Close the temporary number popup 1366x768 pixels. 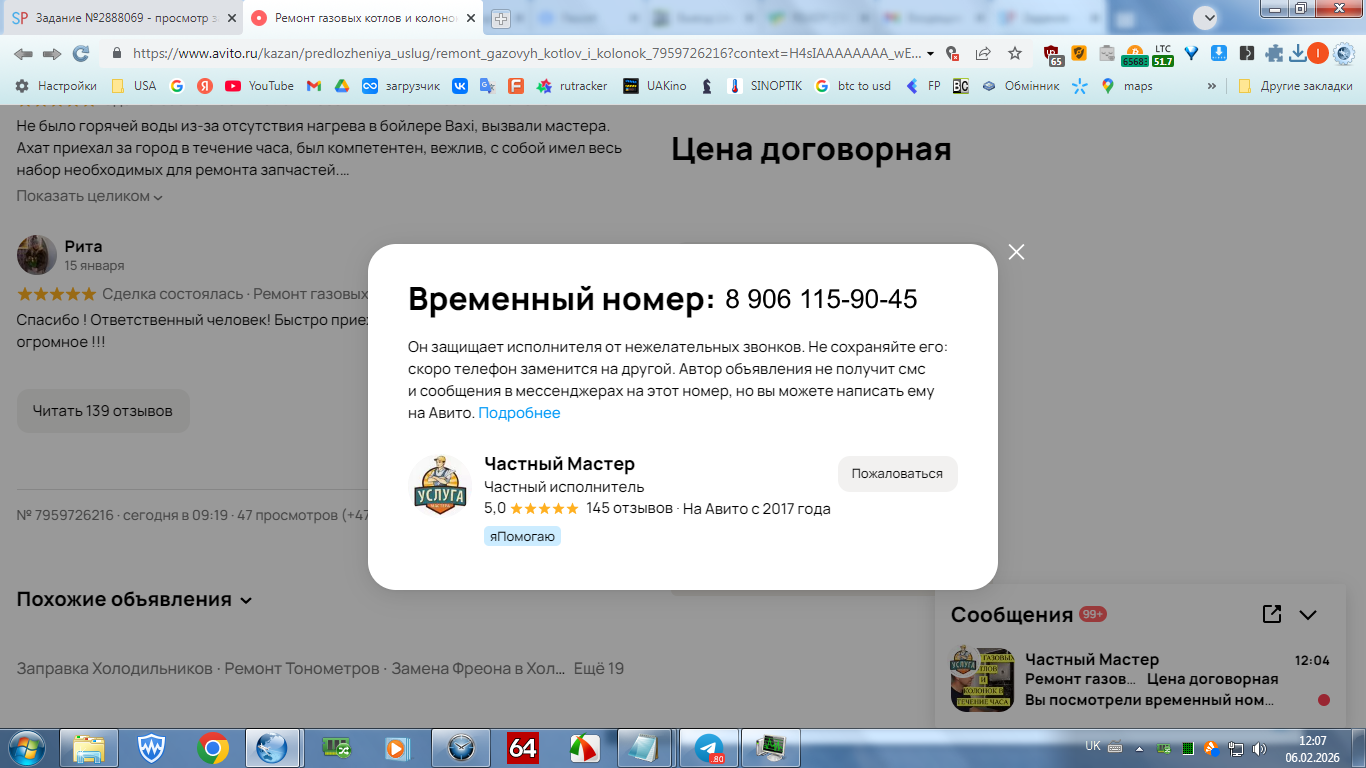pos(1016,252)
